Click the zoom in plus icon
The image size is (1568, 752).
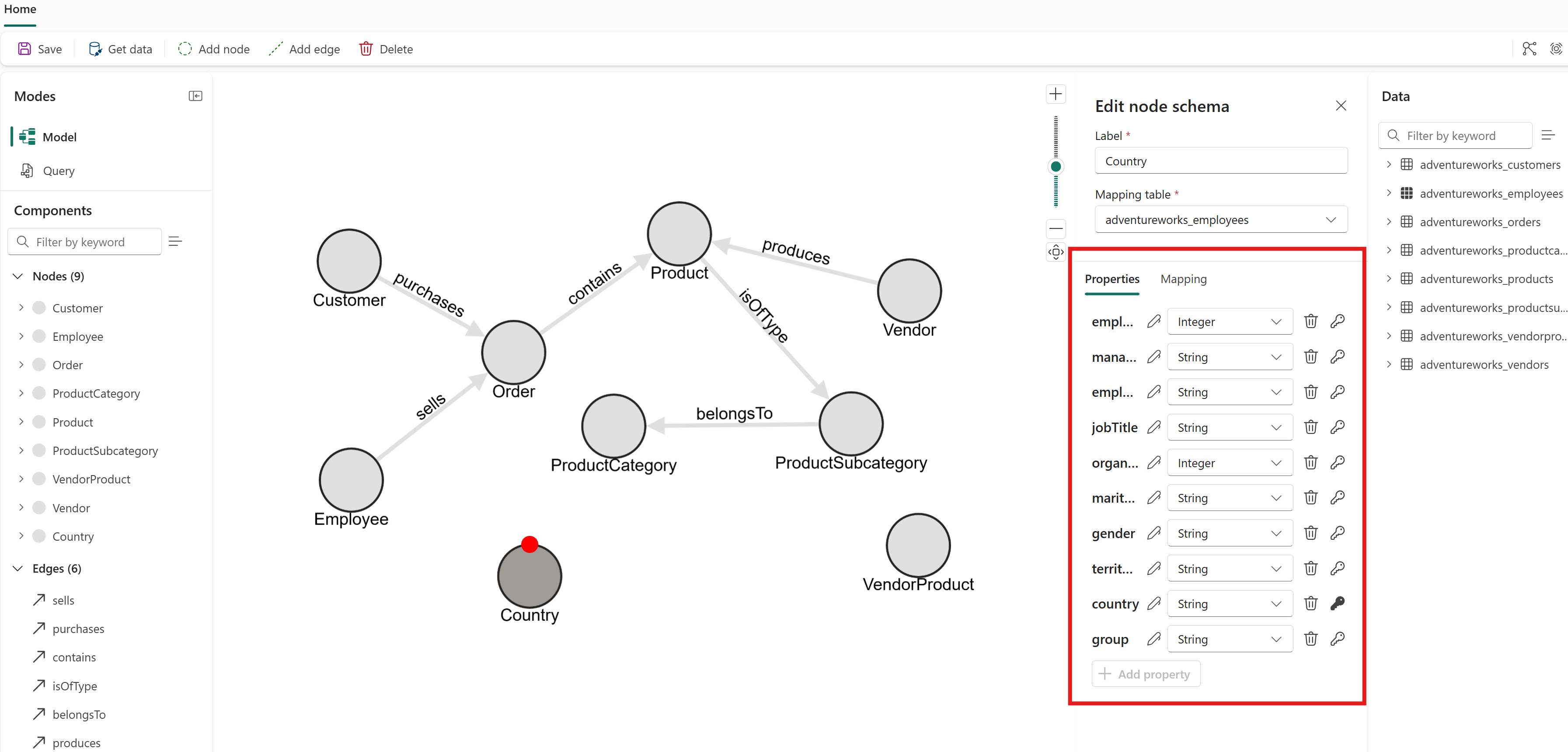tap(1056, 94)
